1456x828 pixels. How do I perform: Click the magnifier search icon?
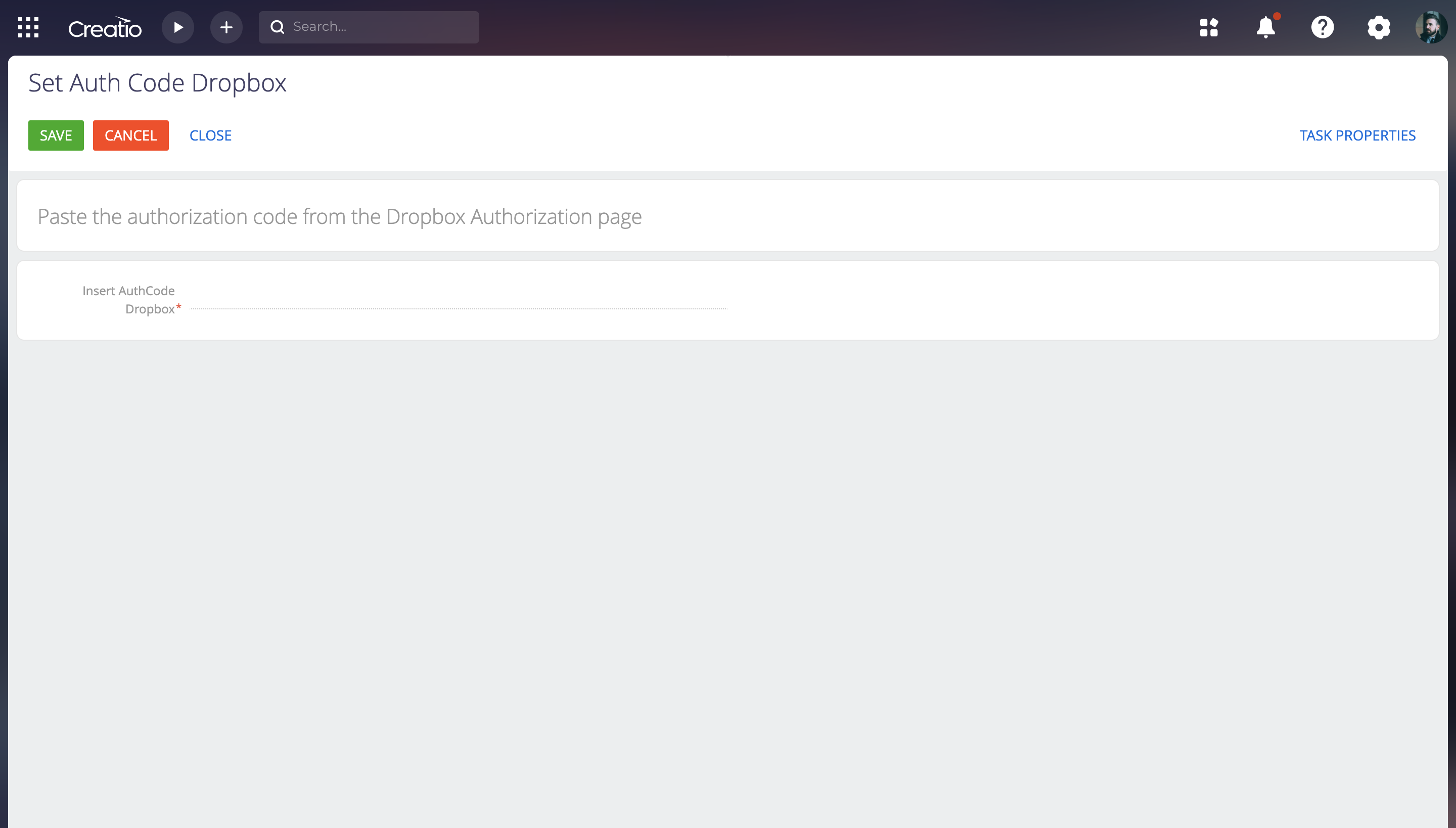[278, 27]
